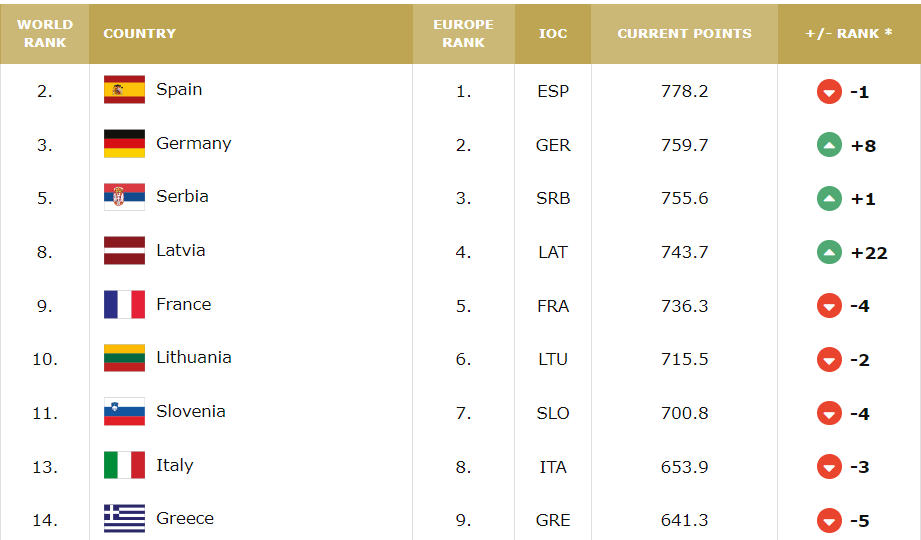Image resolution: width=921 pixels, height=540 pixels.
Task: Sort by Current Points column header
Action: click(684, 34)
